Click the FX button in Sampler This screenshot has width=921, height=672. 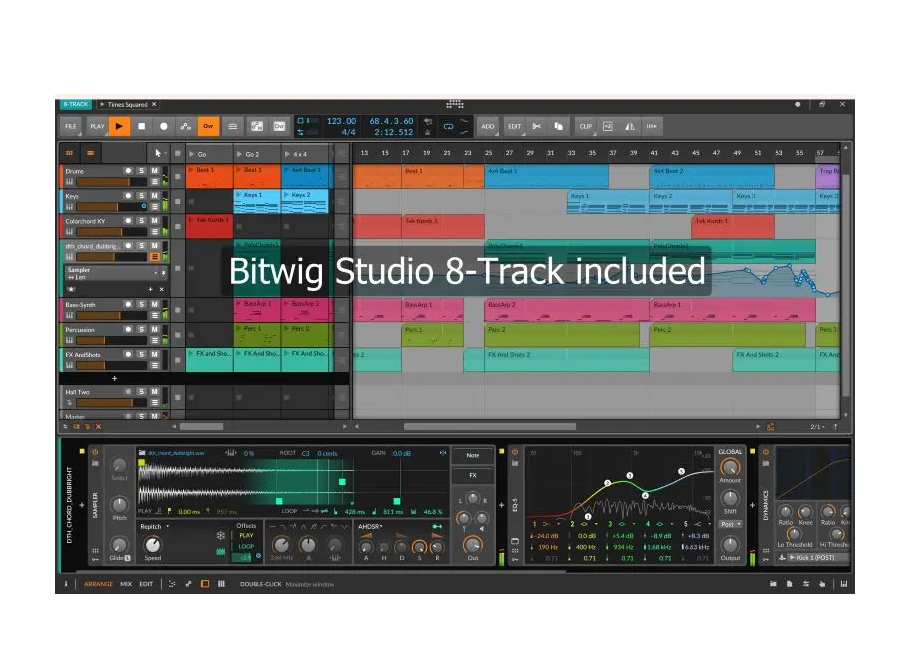tap(472, 475)
